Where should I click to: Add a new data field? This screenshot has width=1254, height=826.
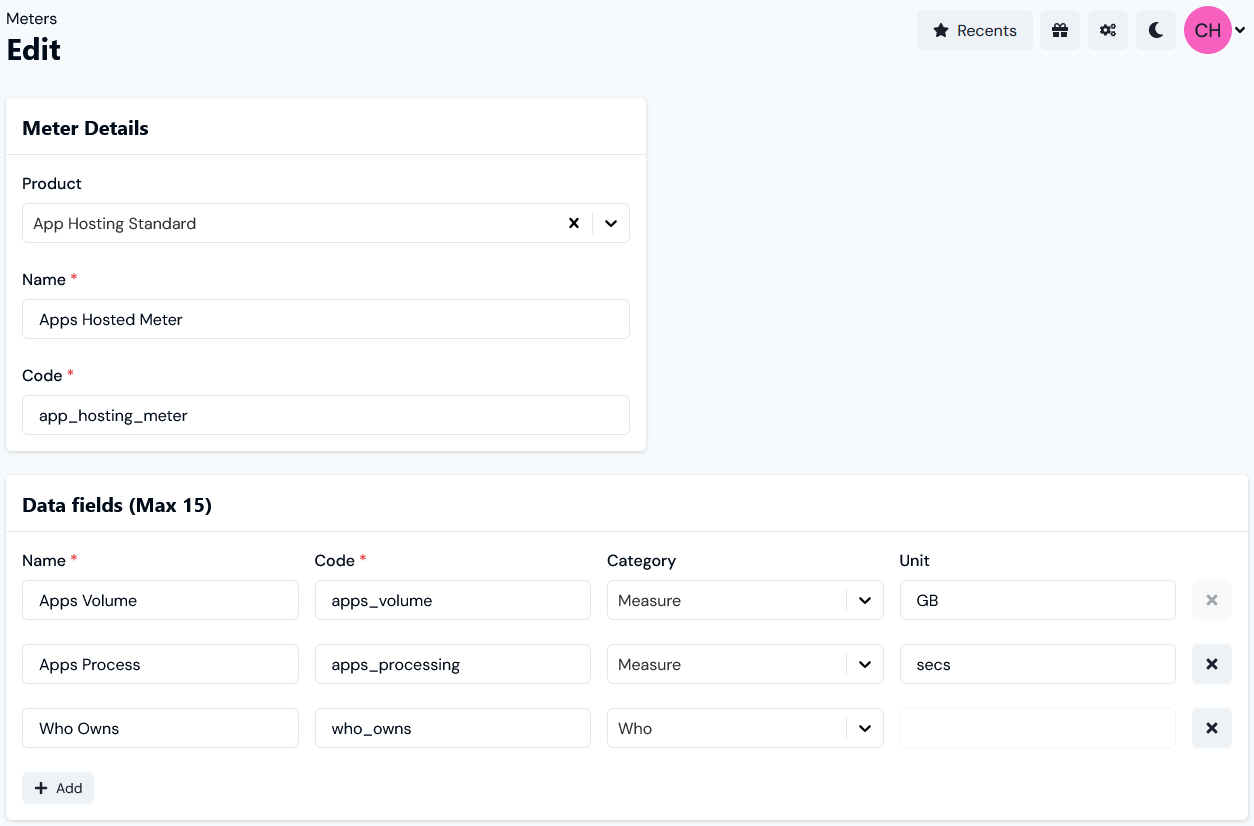point(58,788)
